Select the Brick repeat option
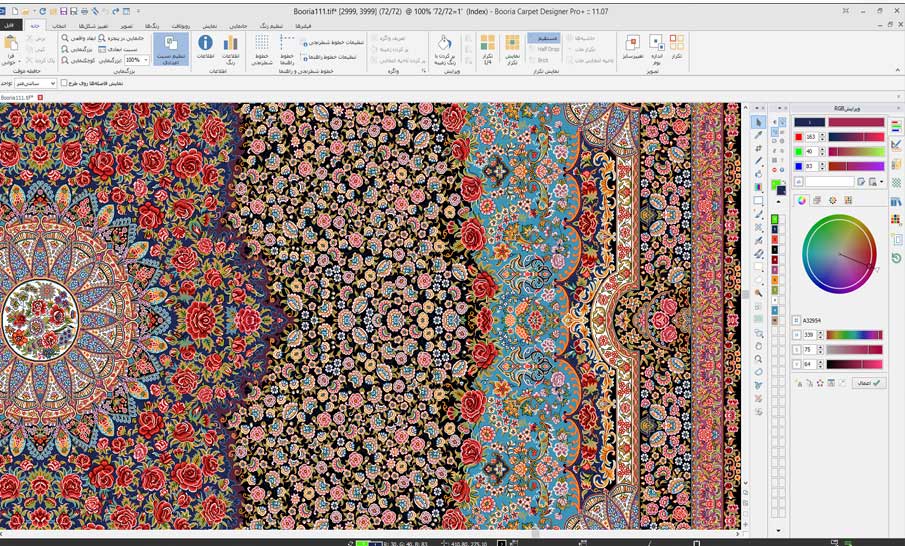 pos(538,60)
